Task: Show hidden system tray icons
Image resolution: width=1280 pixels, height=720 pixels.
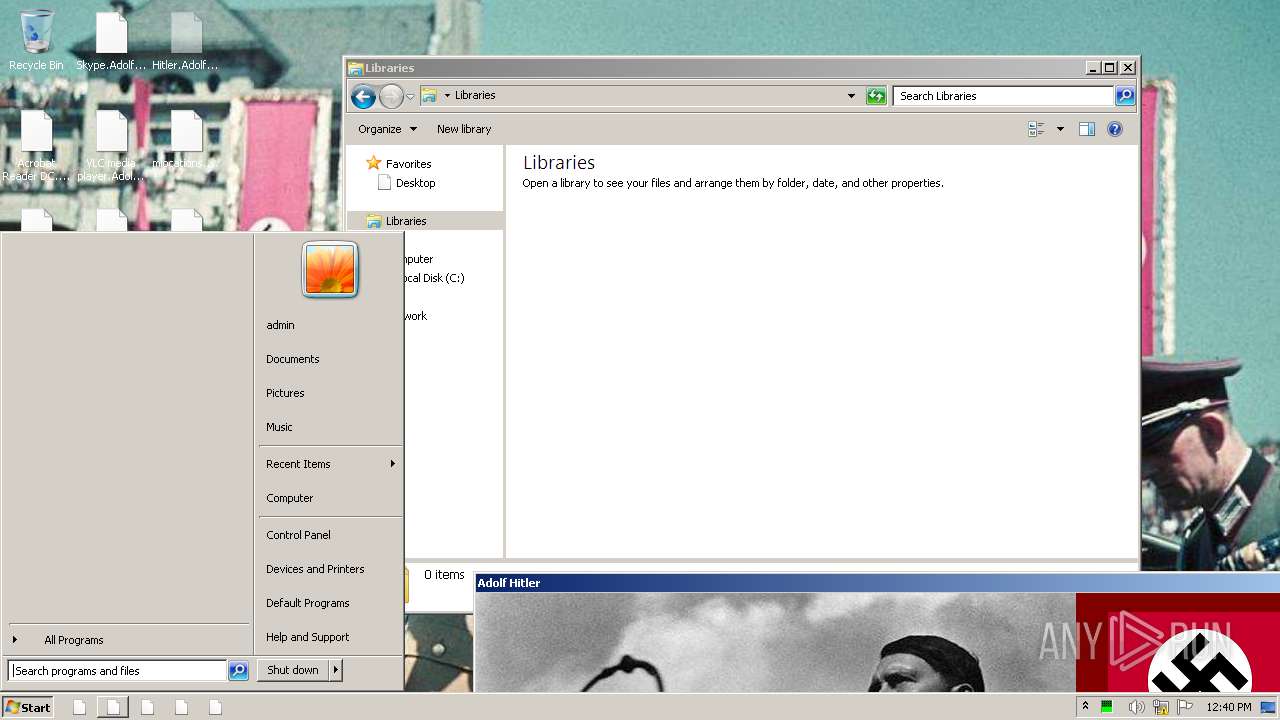Action: (1085, 707)
